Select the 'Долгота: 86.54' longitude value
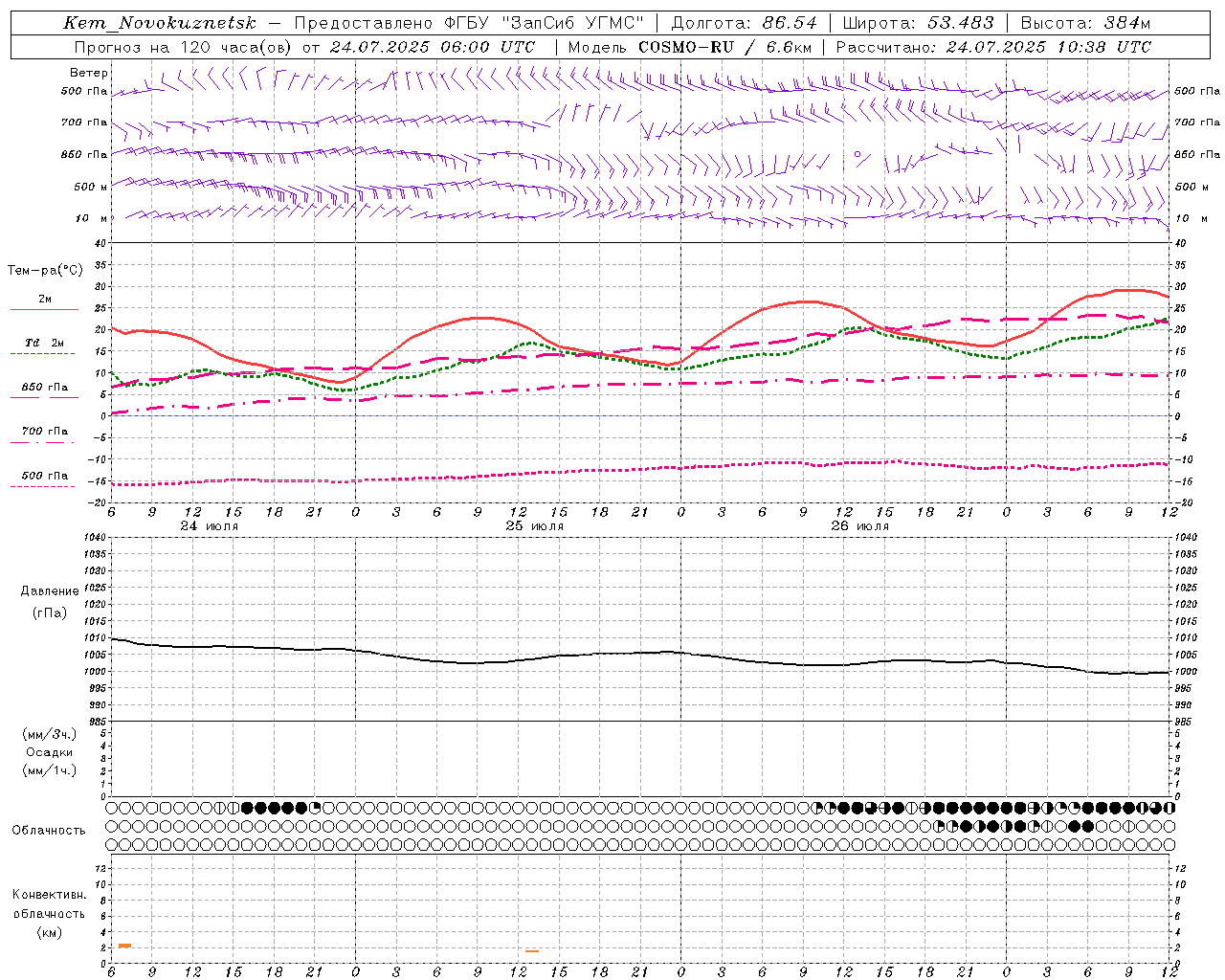Image resolution: width=1225 pixels, height=980 pixels. point(745,23)
